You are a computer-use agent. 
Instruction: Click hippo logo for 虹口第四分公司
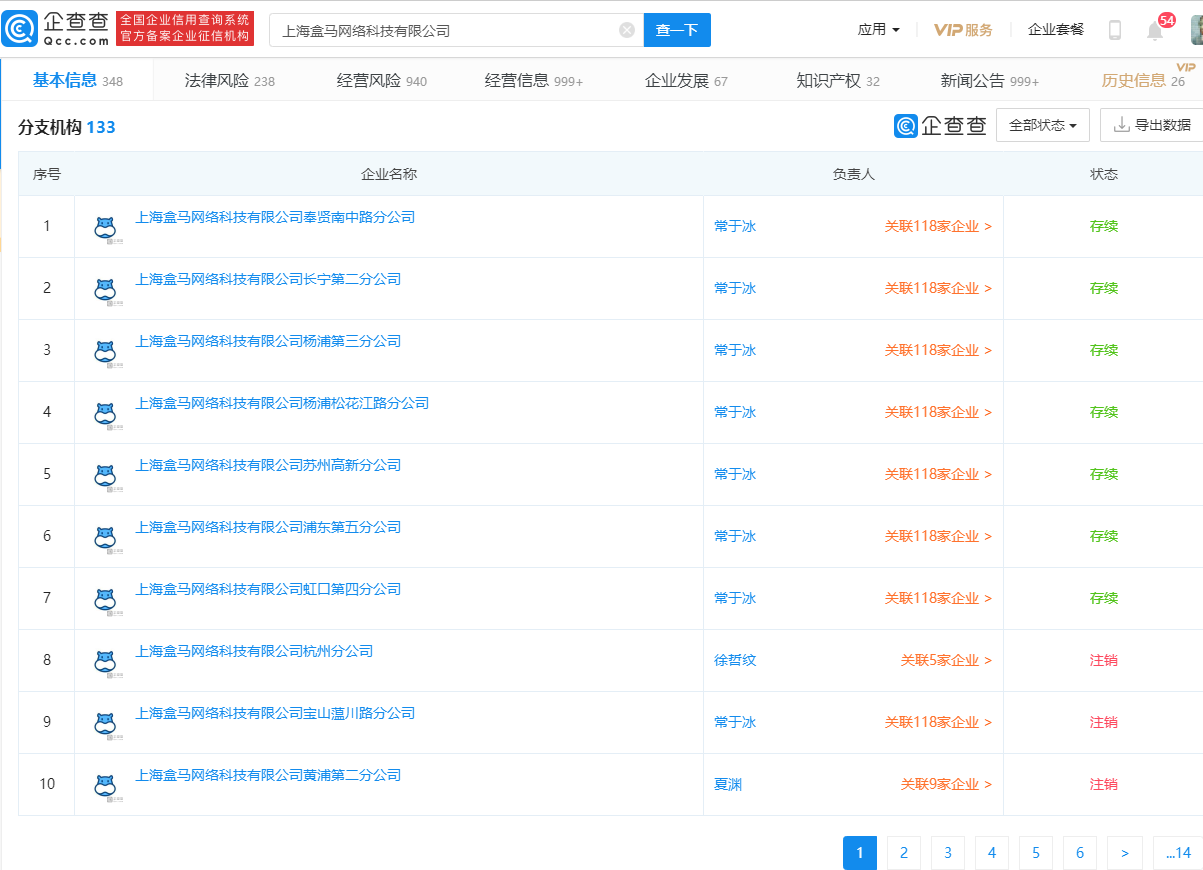(105, 600)
